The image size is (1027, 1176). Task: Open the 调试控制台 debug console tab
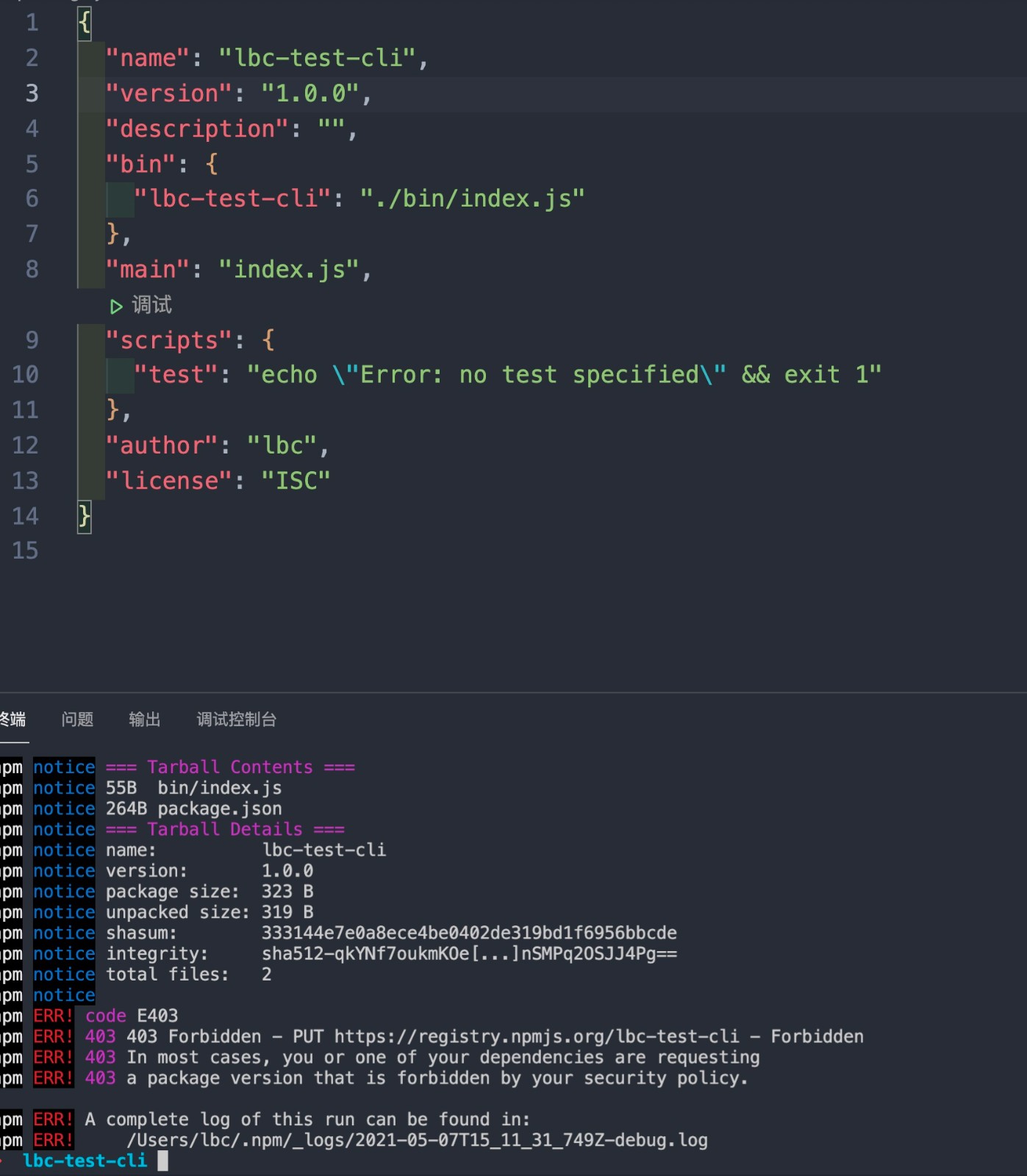[236, 720]
